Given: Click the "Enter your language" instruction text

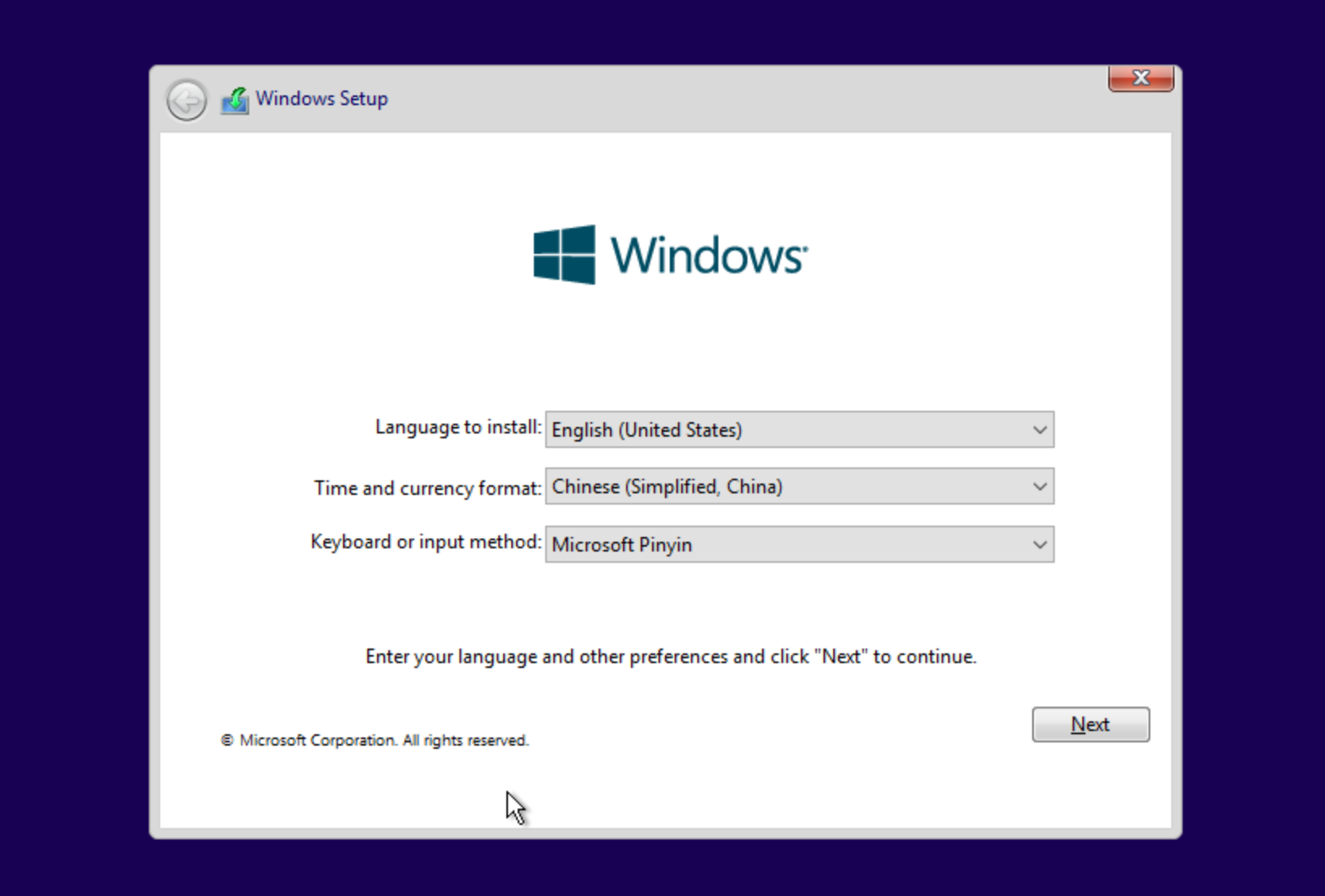Looking at the screenshot, I should tap(671, 657).
